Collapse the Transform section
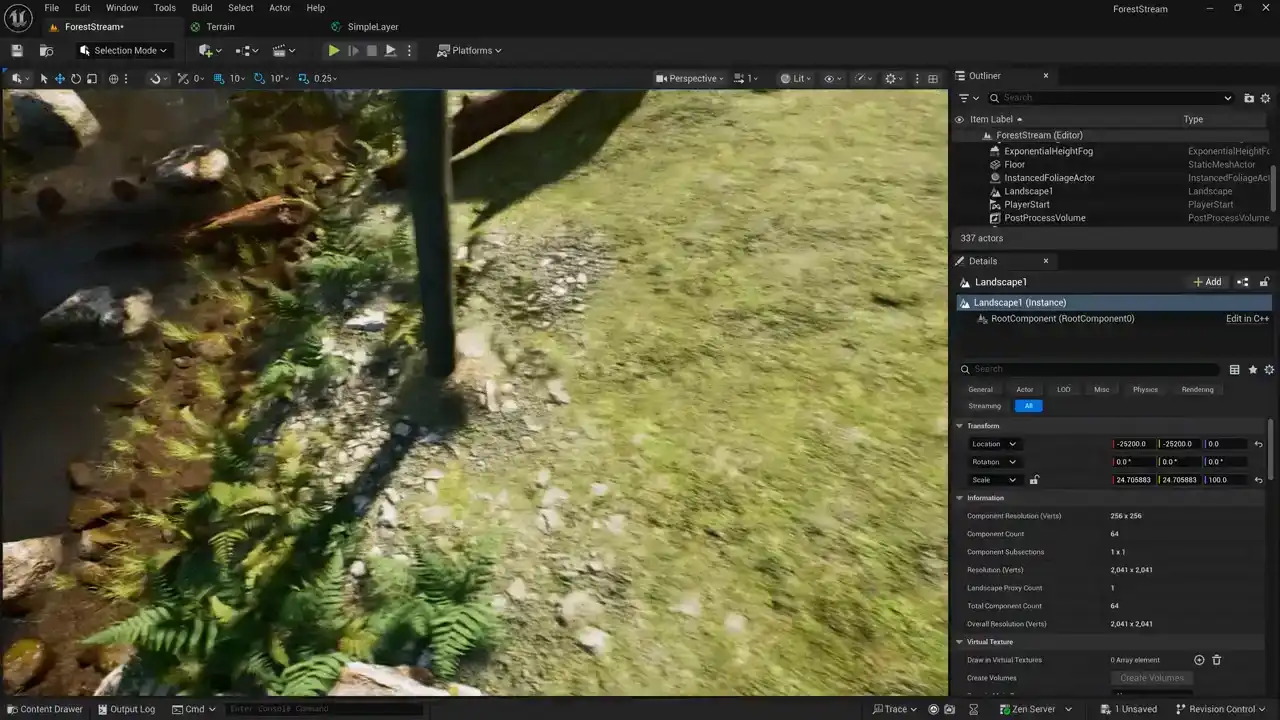Screen dimensions: 1280x720 959,426
